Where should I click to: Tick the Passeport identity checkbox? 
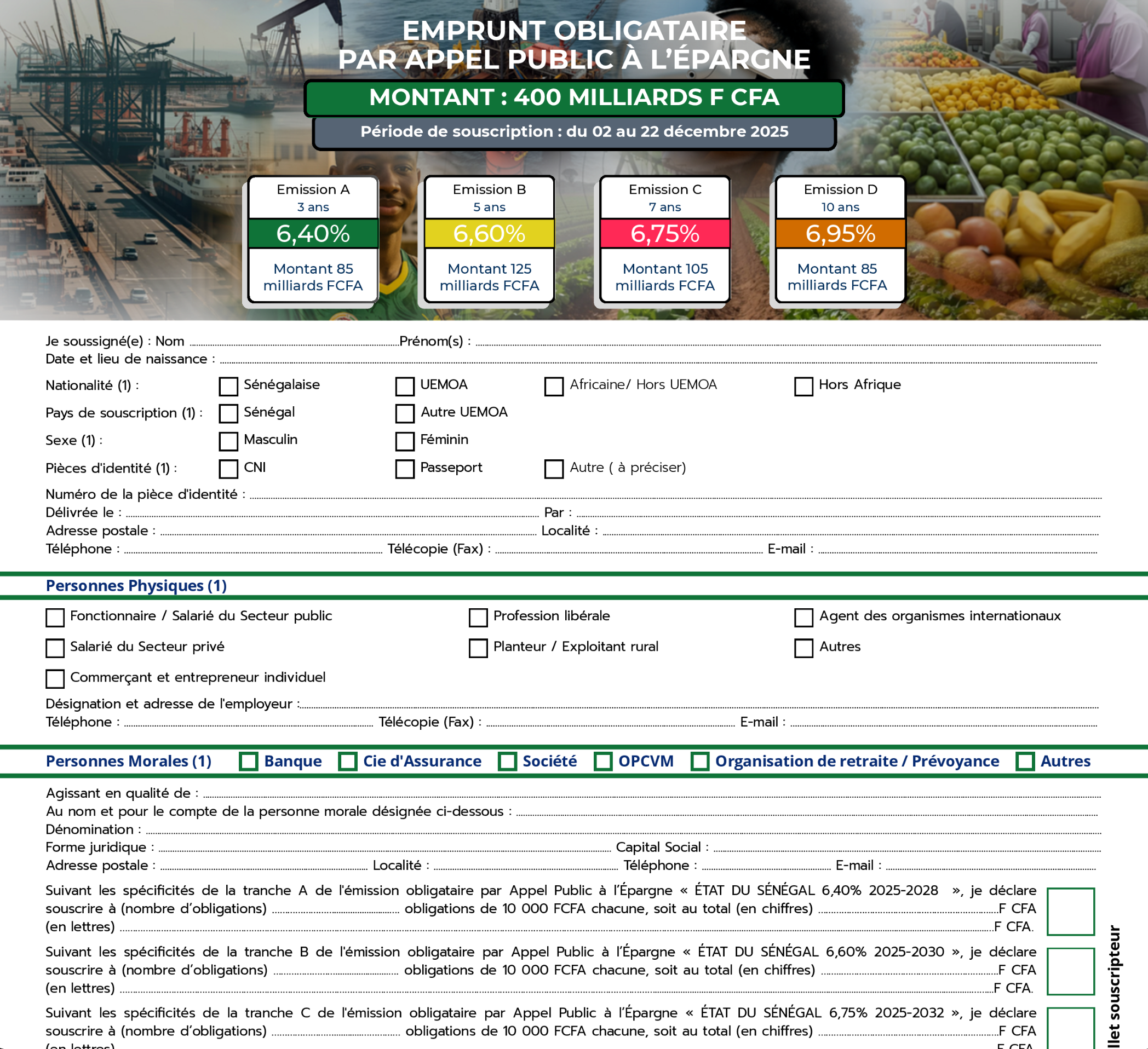pos(404,469)
